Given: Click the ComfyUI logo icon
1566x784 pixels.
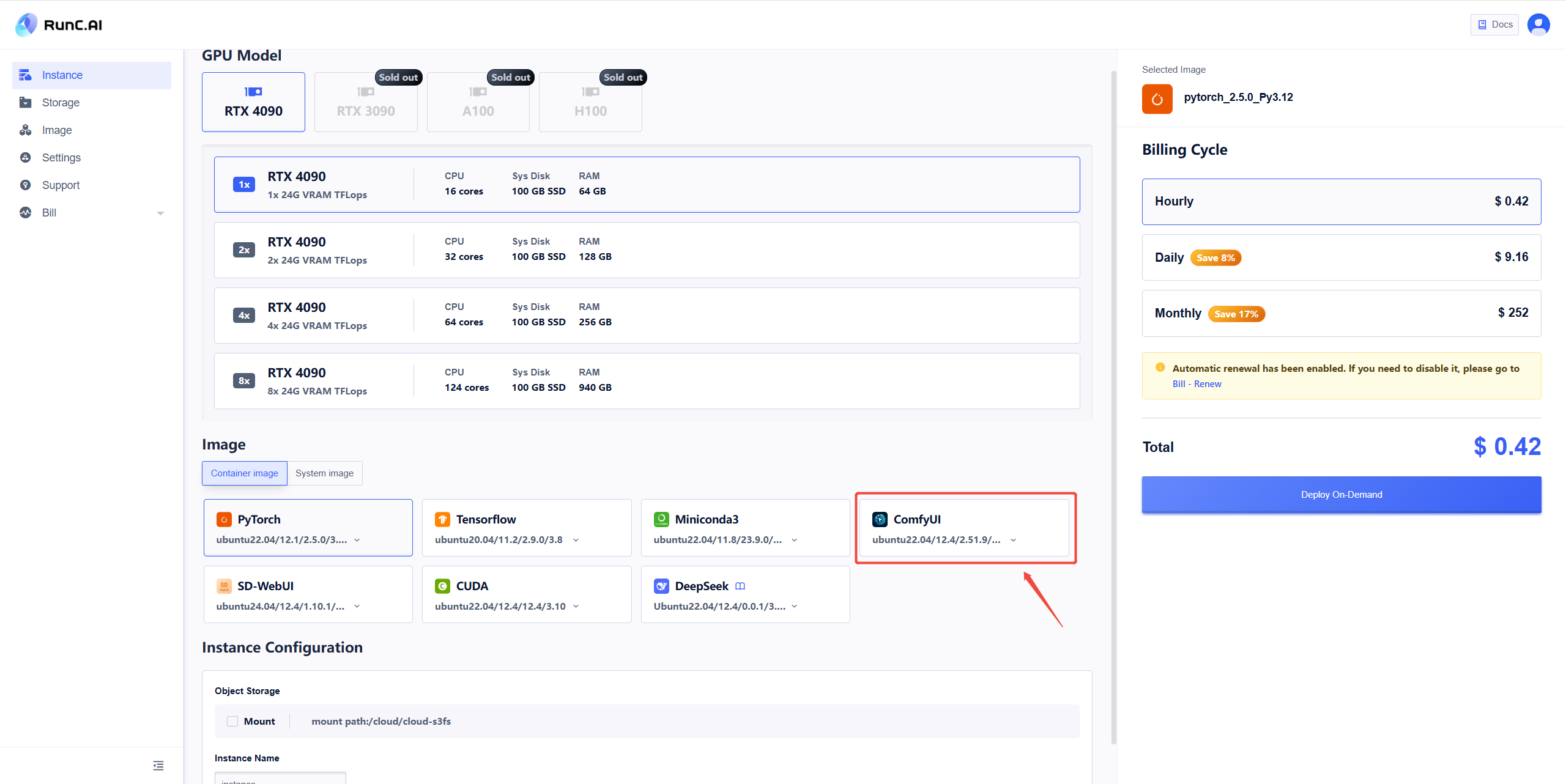Looking at the screenshot, I should click(x=880, y=520).
